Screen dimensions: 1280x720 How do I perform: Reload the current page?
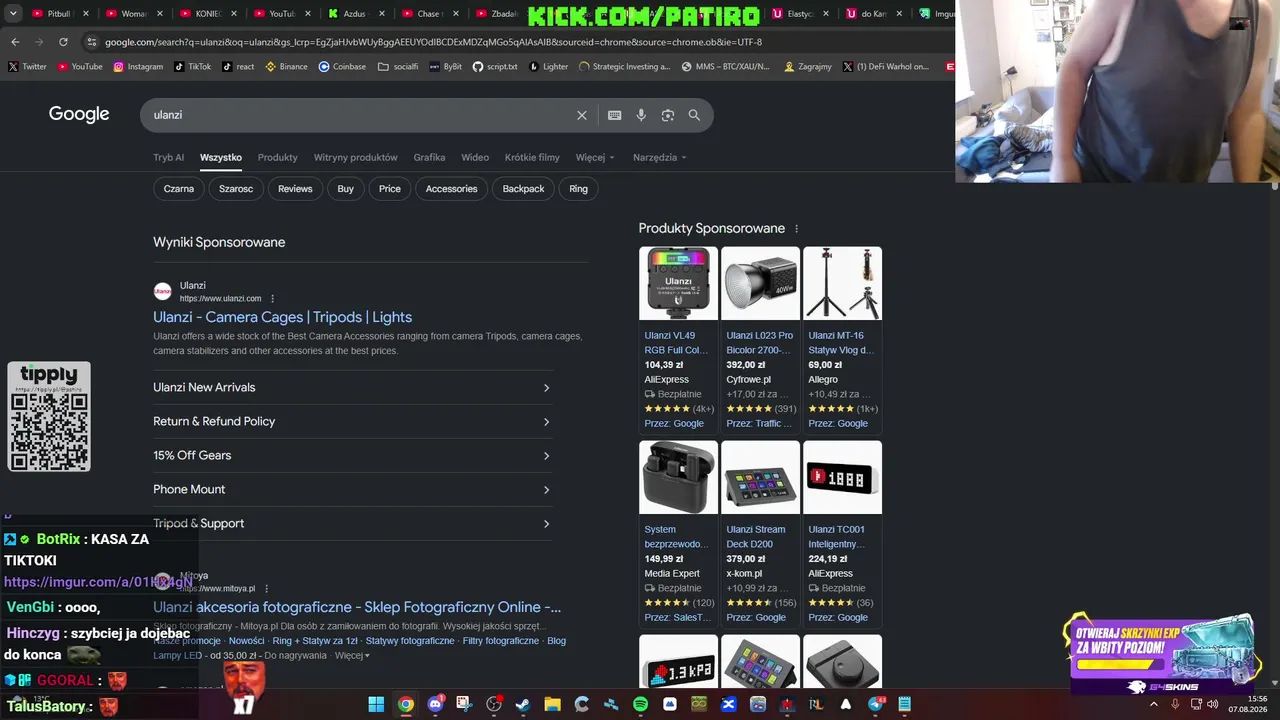[63, 42]
